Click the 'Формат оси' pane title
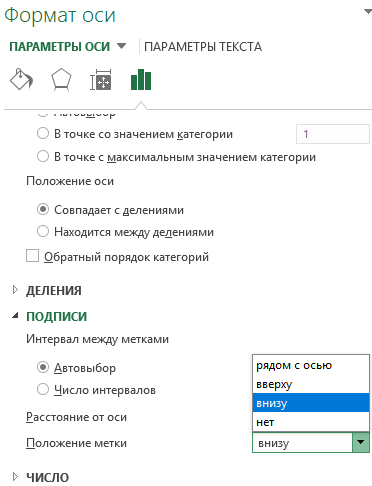Viewport: 372px width, 486px height. tap(60, 15)
